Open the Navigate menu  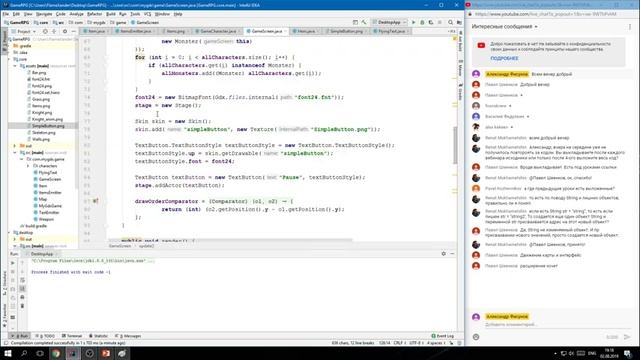44,14
